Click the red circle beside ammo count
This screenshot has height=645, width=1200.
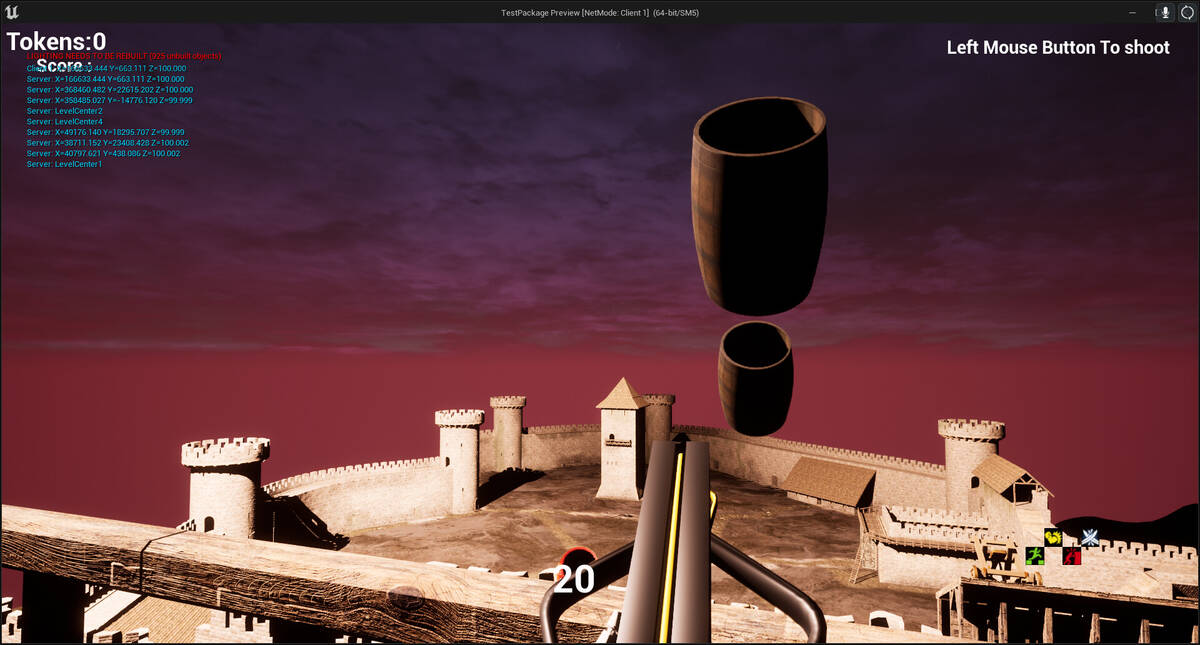pos(577,557)
